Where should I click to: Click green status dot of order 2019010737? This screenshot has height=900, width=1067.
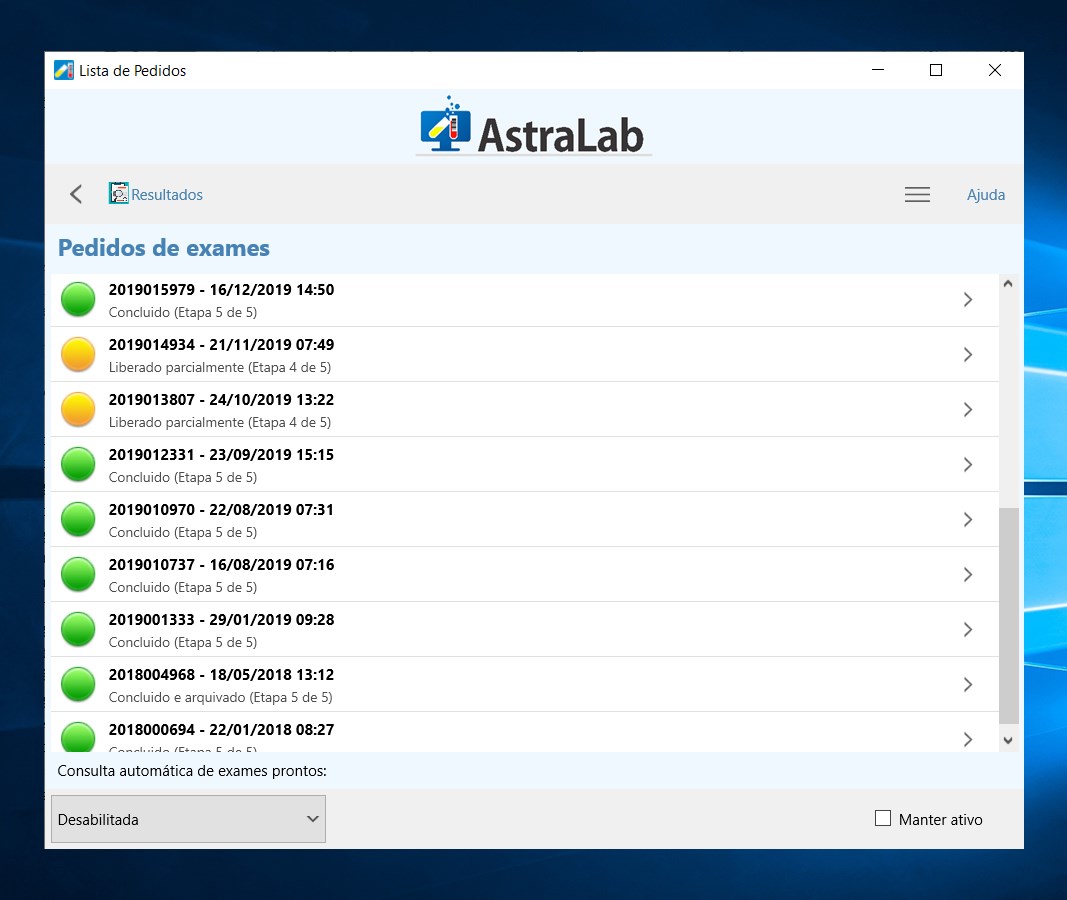pyautogui.click(x=78, y=574)
